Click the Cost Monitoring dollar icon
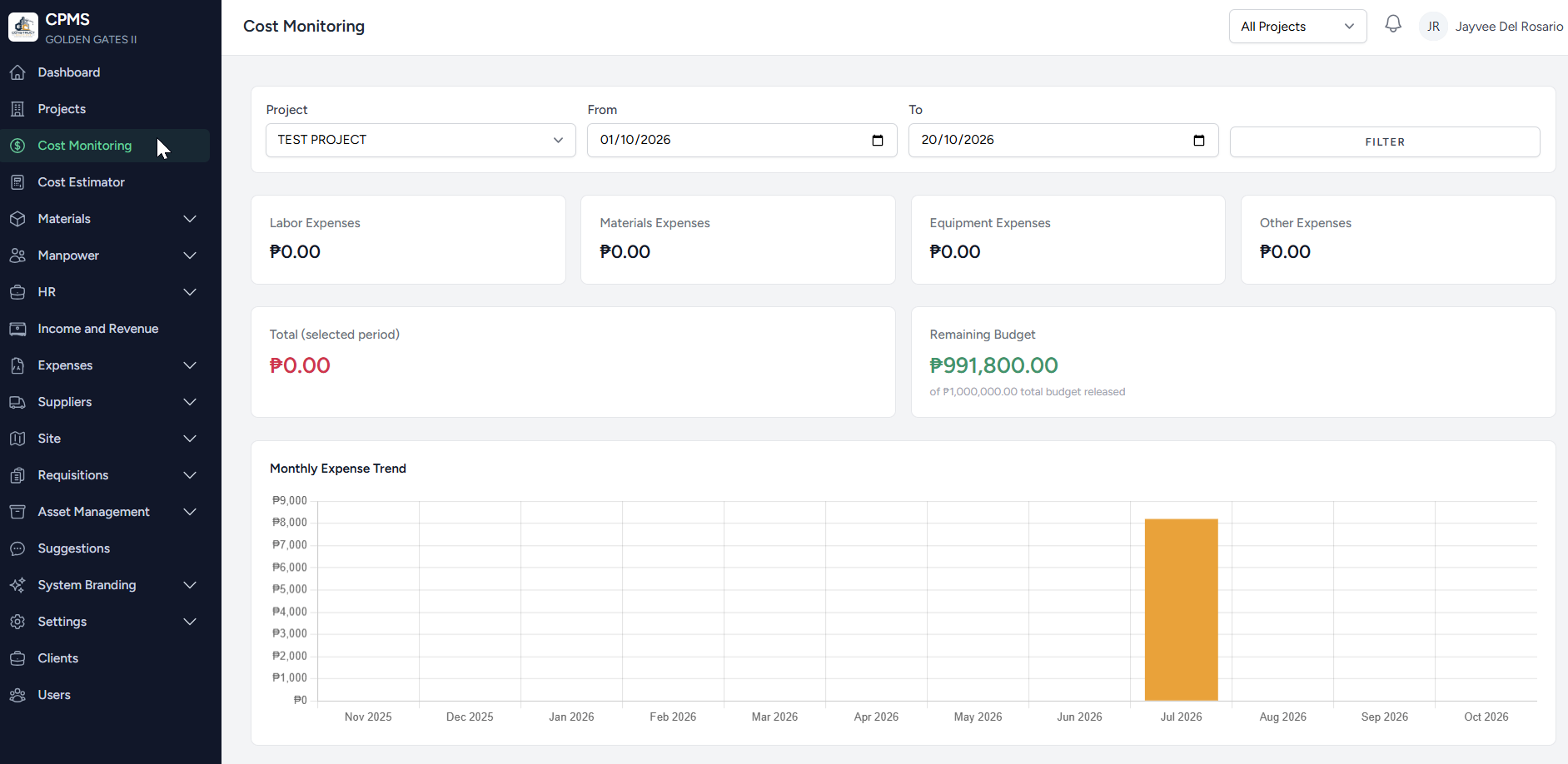 click(x=17, y=146)
